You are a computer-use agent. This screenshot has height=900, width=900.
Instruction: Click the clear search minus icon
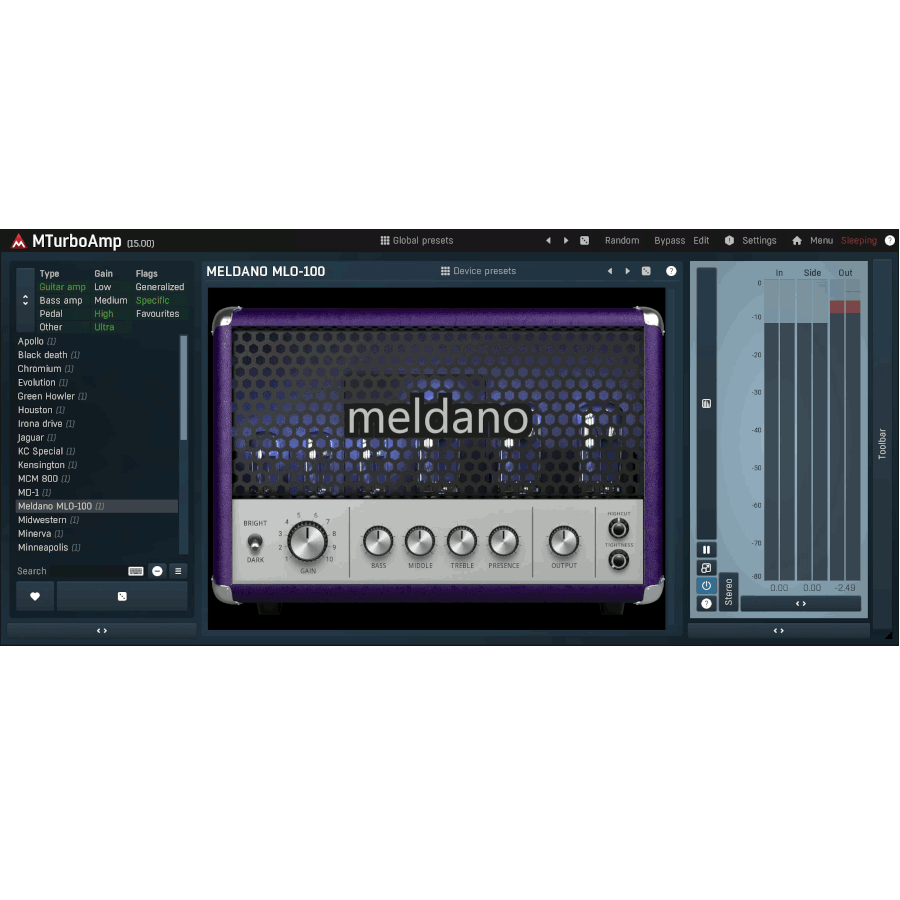pyautogui.click(x=157, y=571)
